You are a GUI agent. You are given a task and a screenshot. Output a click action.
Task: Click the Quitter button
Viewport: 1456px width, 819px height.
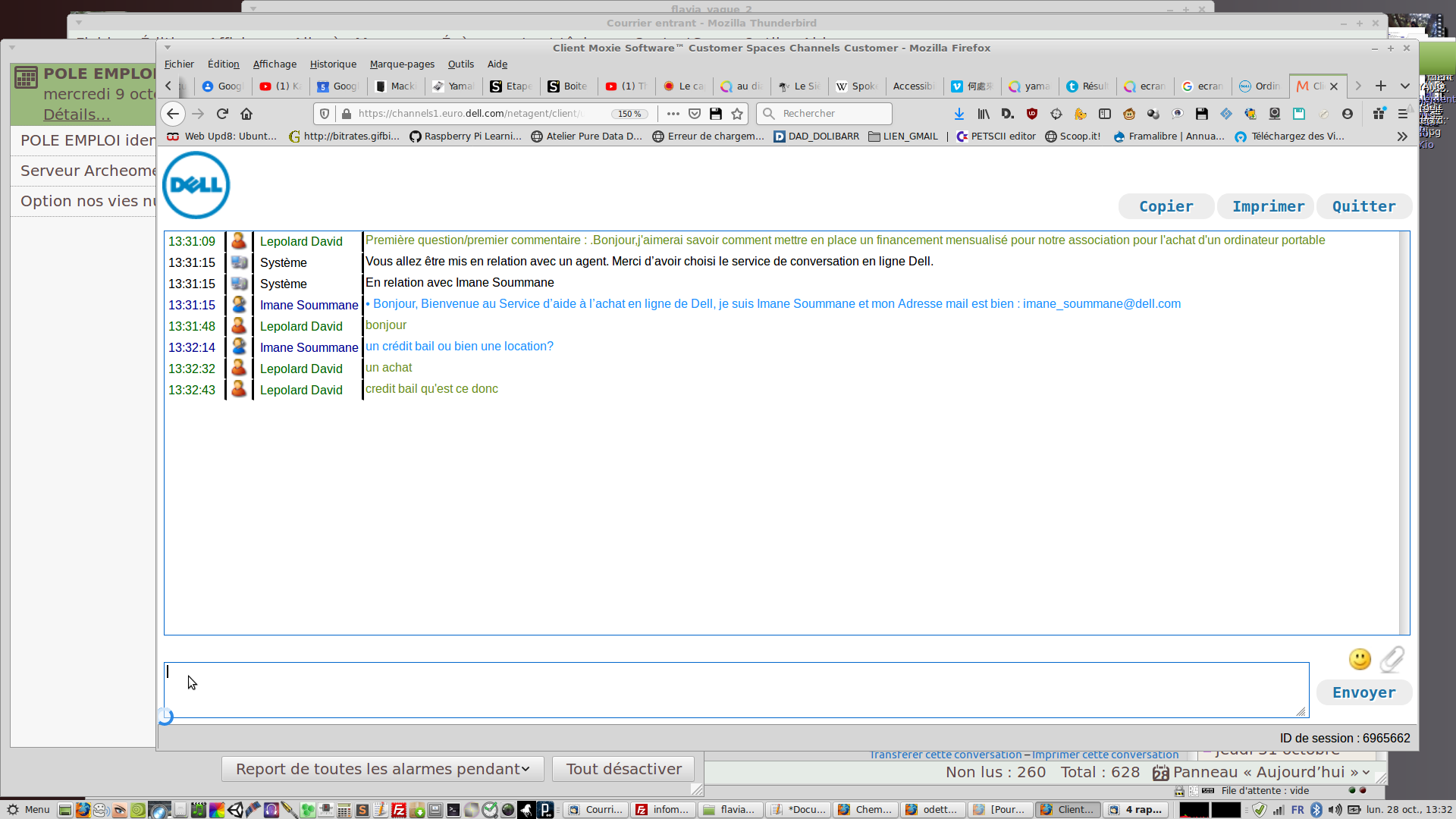click(1363, 206)
